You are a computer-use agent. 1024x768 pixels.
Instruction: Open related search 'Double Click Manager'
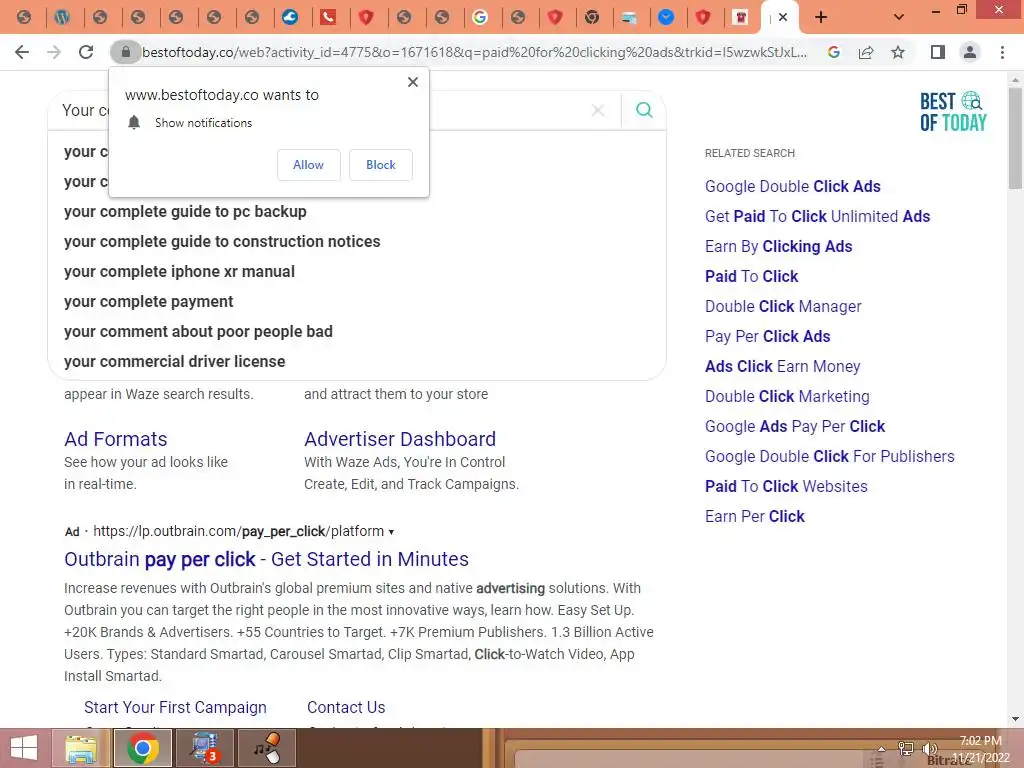coord(784,306)
